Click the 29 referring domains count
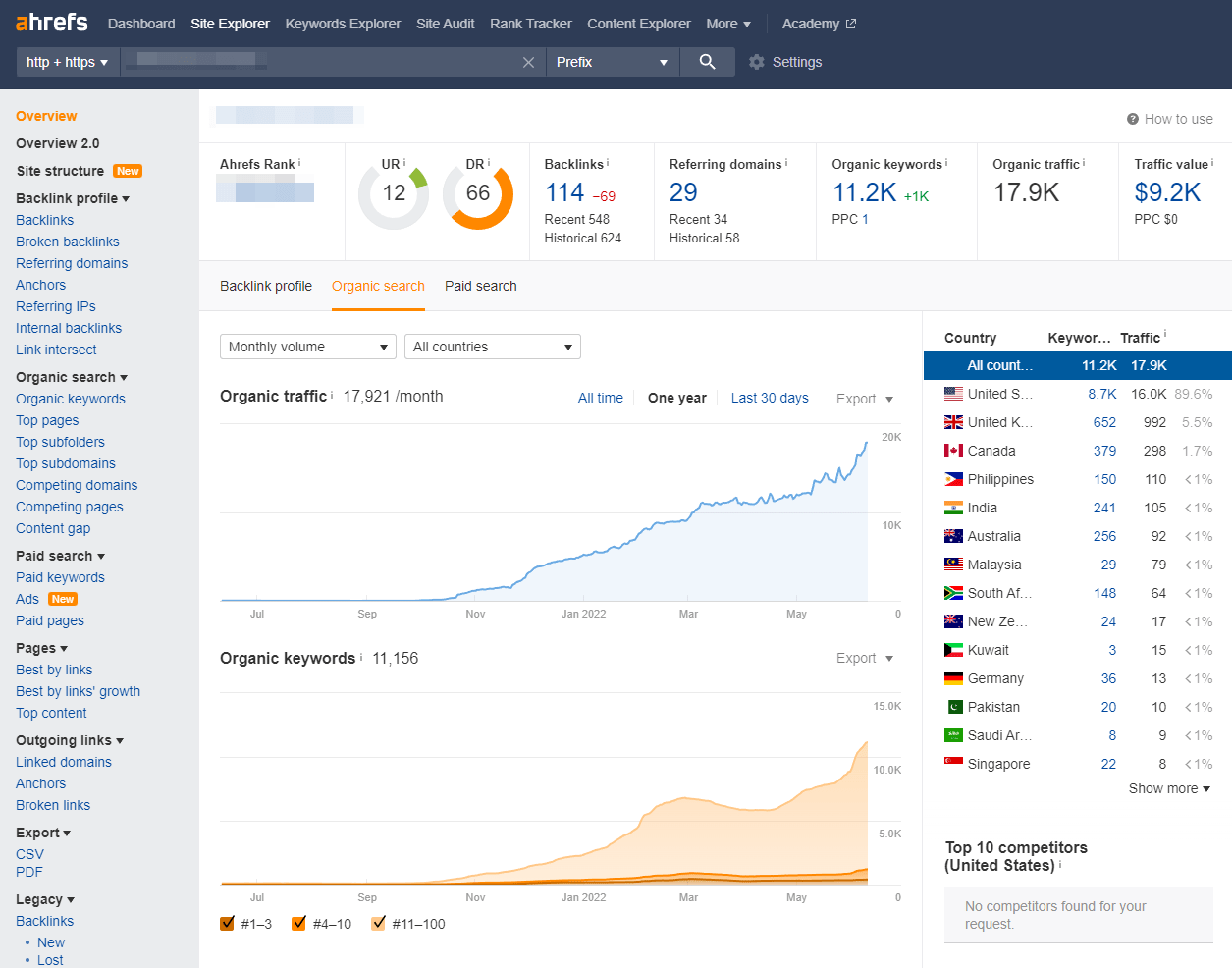1232x968 pixels. [x=683, y=192]
